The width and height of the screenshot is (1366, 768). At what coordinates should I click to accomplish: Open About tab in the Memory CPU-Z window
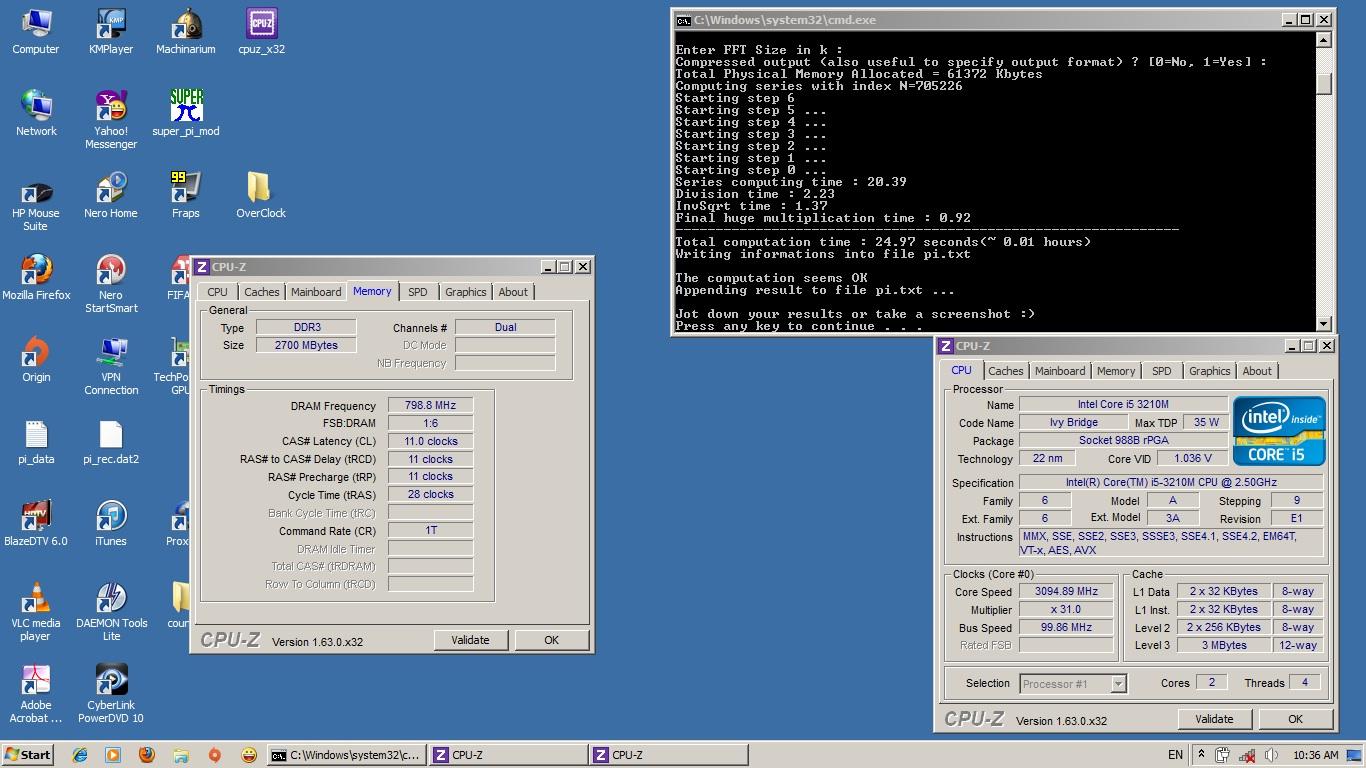click(x=513, y=292)
